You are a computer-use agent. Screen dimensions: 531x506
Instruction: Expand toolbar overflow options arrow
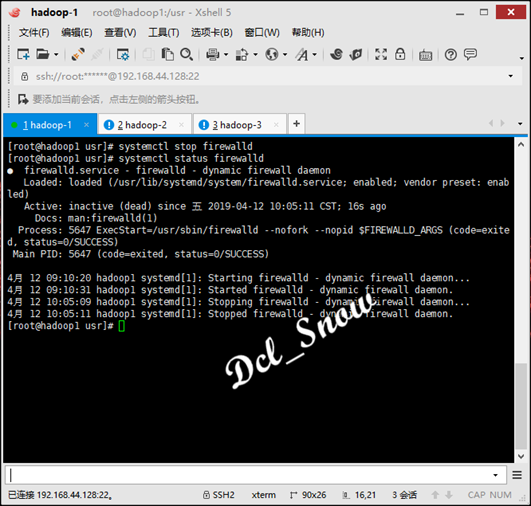[x=522, y=58]
